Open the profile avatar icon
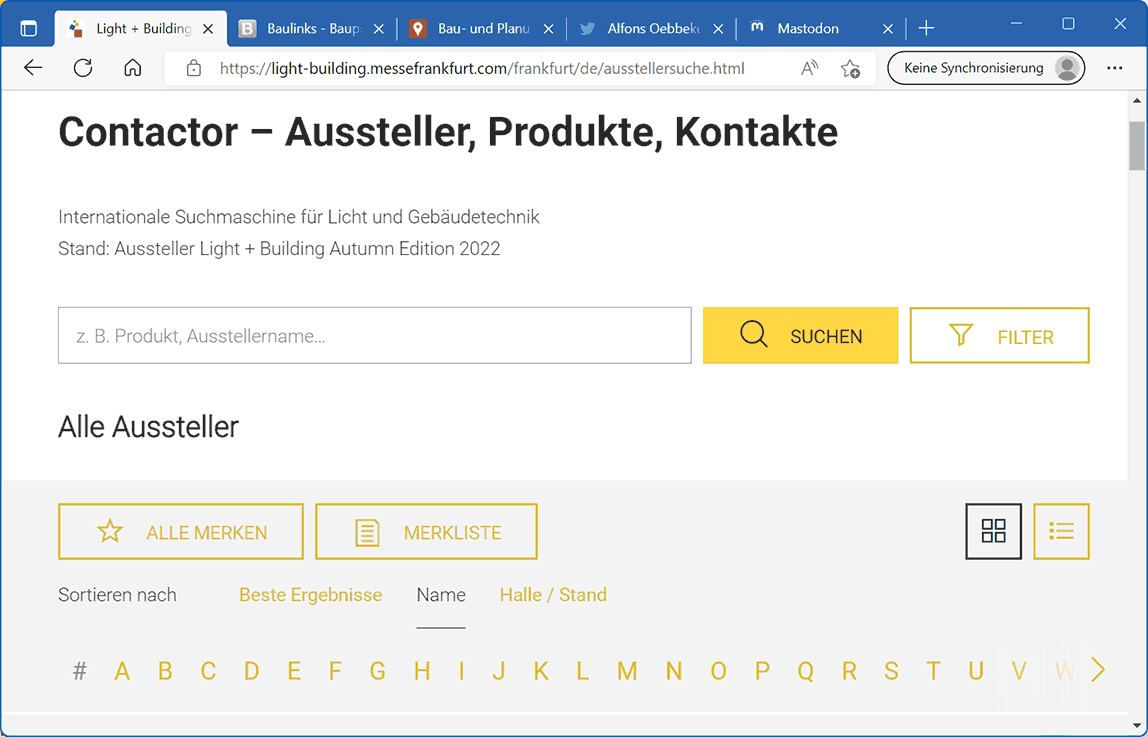The height and width of the screenshot is (737, 1148). [x=1067, y=68]
